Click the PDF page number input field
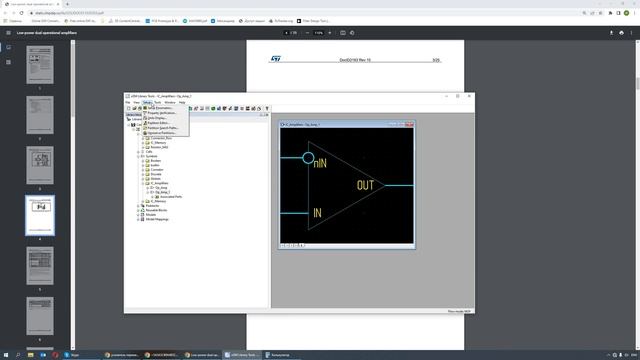640x360 pixels. pos(287,33)
